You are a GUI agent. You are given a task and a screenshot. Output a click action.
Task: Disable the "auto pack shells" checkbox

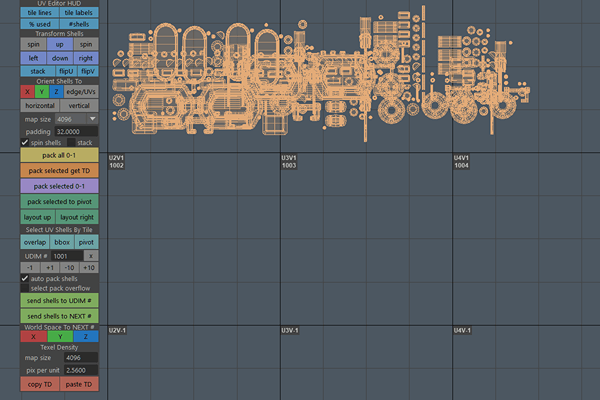pyautogui.click(x=26, y=278)
